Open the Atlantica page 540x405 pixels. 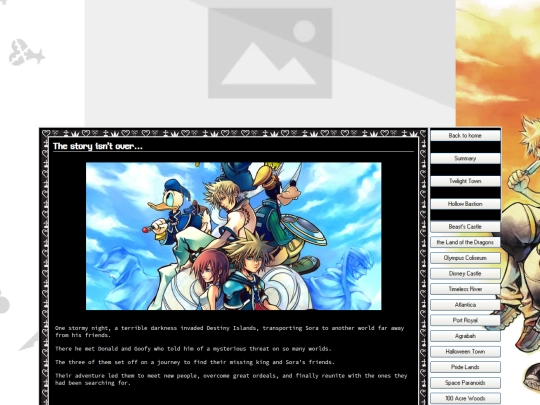click(465, 304)
